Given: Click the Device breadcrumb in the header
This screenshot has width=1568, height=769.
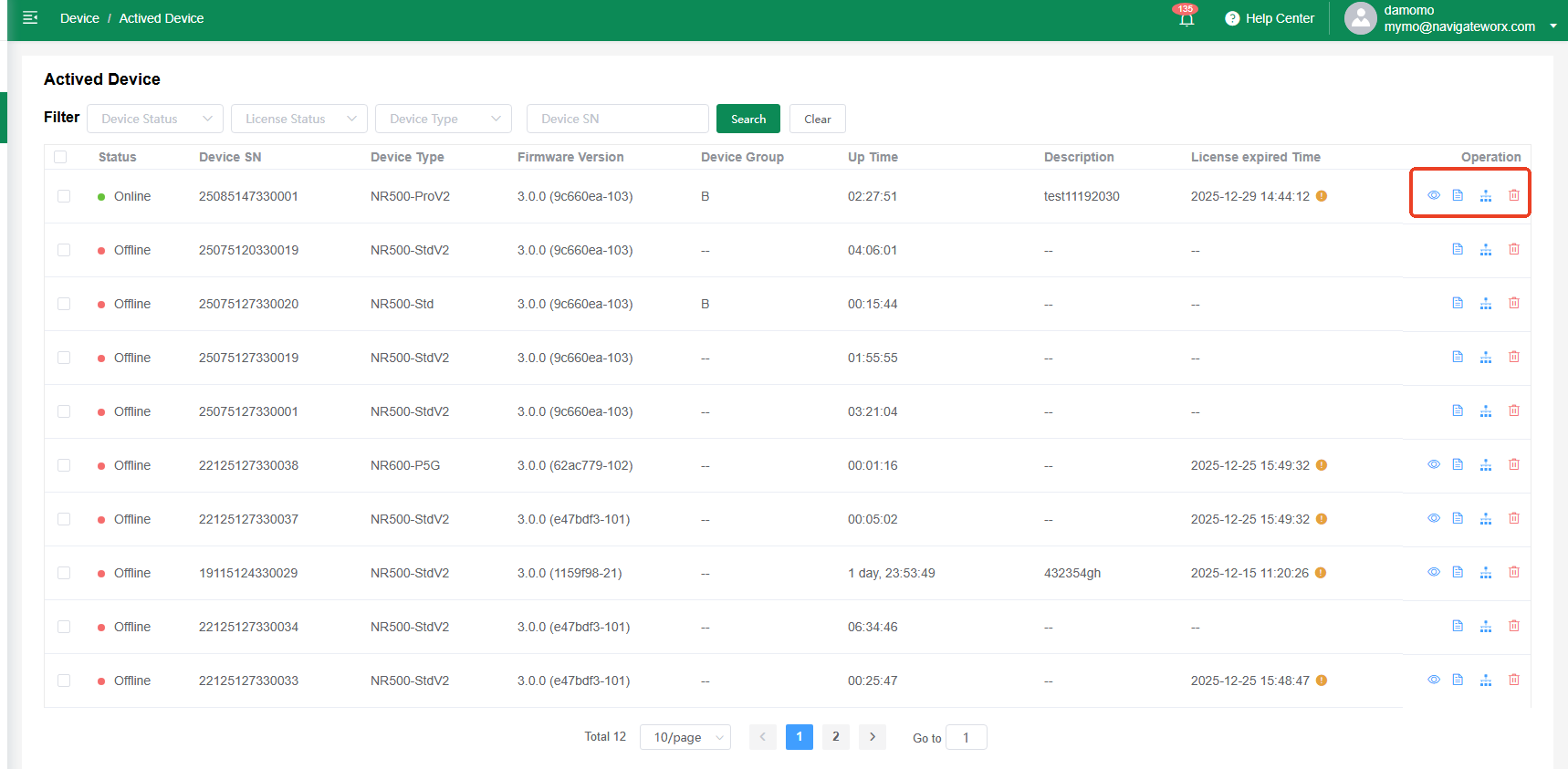Looking at the screenshot, I should 79,18.
